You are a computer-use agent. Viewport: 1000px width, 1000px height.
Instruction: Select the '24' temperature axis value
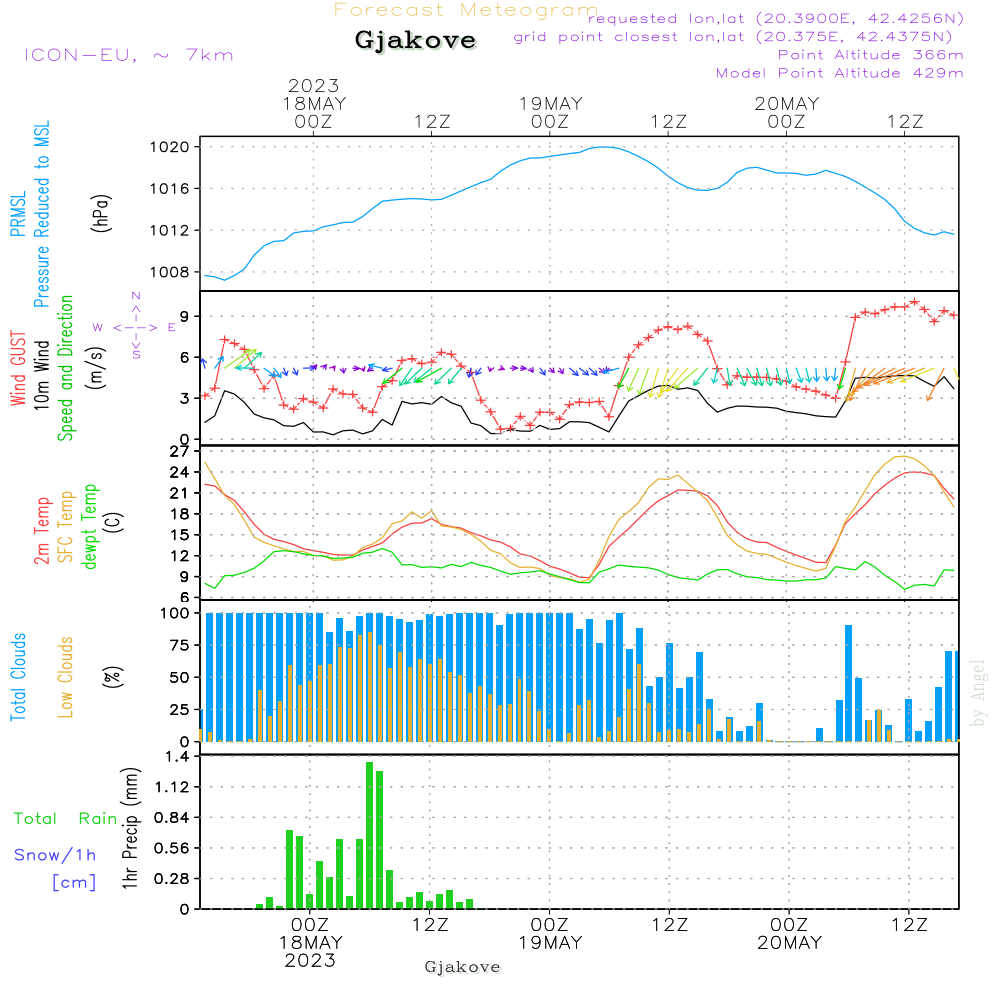180,473
